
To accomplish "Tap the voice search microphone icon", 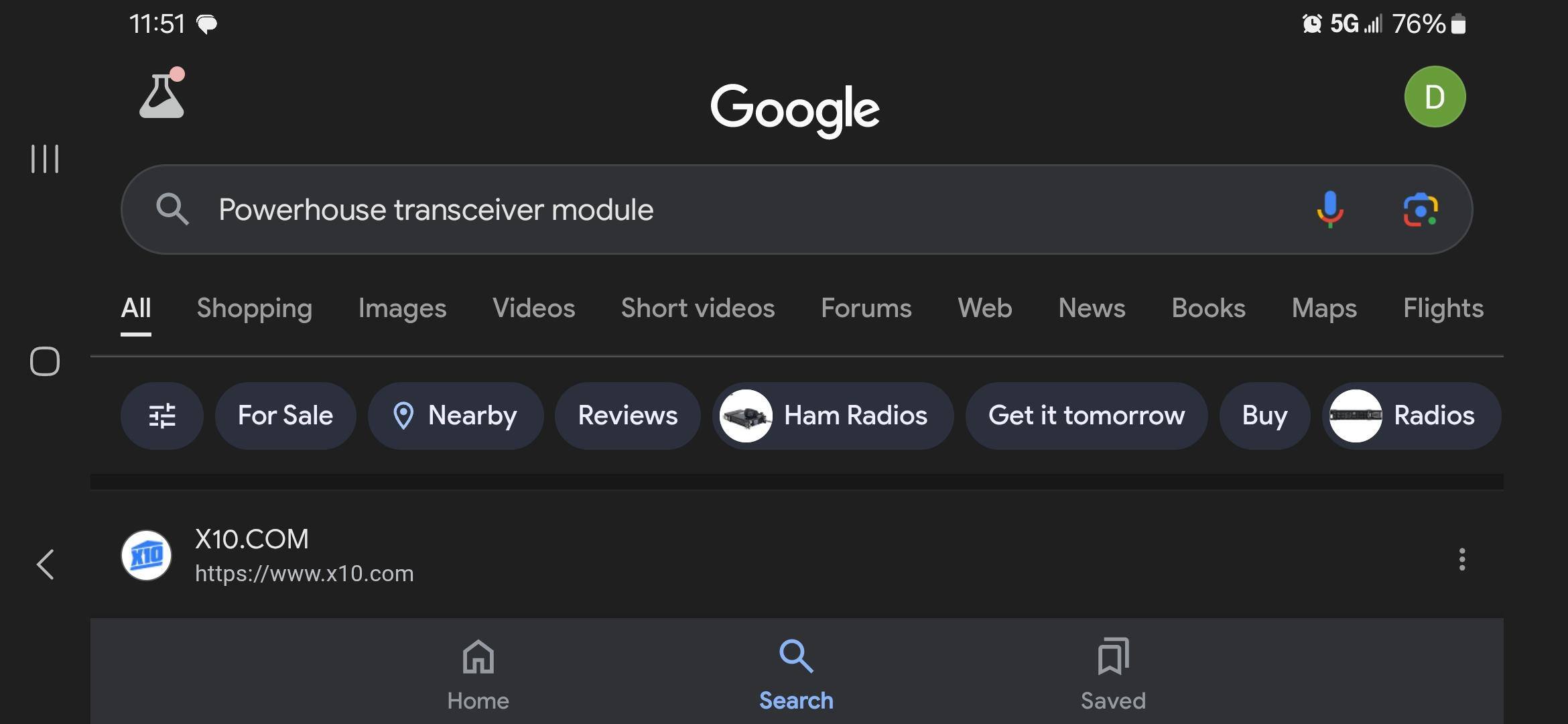I will (1329, 209).
